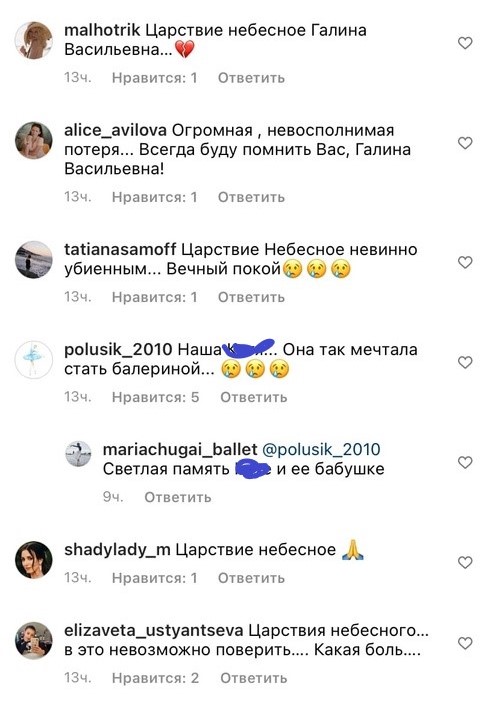Image resolution: width=499 pixels, height=705 pixels.
Task: Open malhotrik's profile picture
Action: pyautogui.click(x=34, y=40)
